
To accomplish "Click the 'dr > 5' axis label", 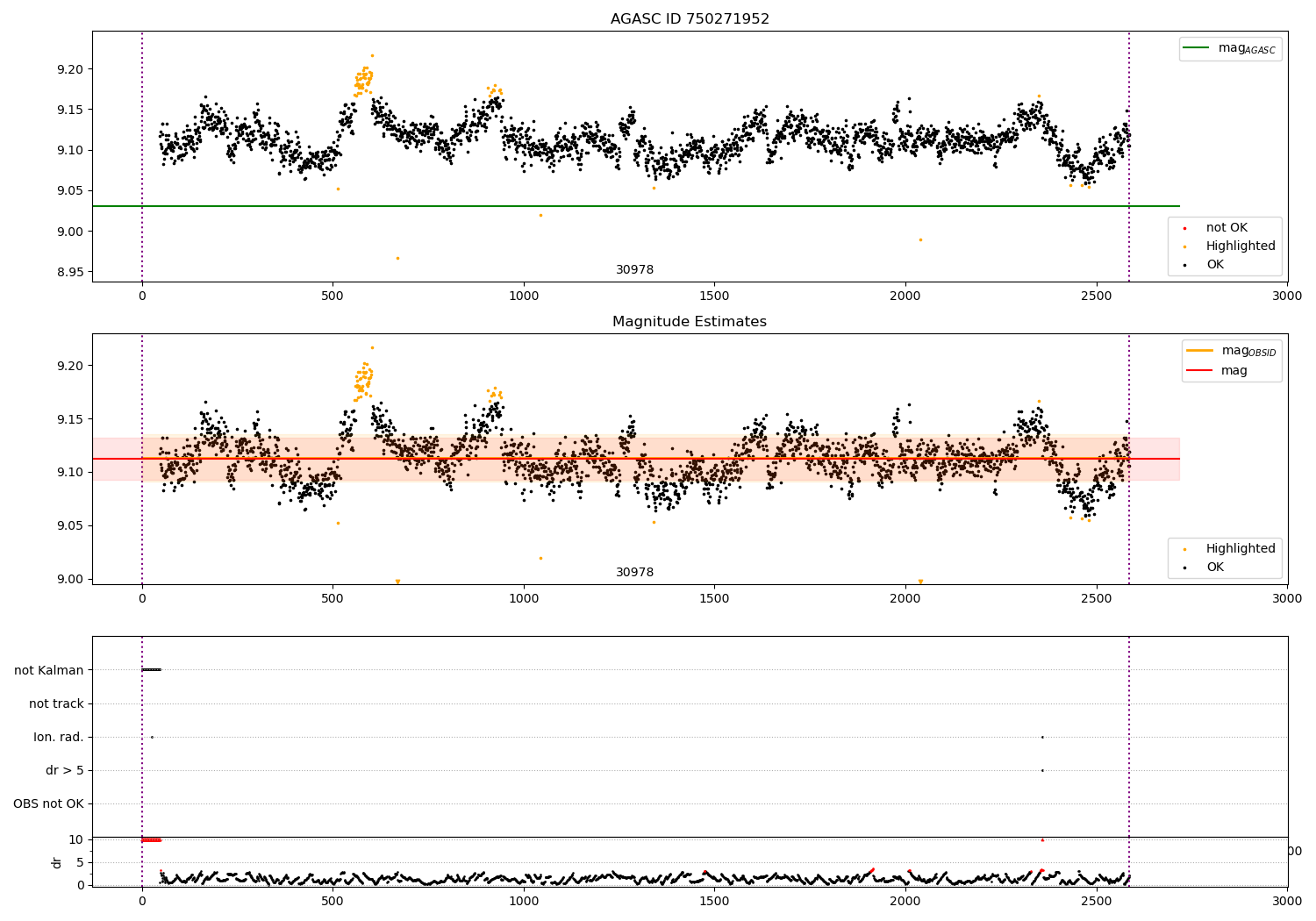I will (65, 770).
